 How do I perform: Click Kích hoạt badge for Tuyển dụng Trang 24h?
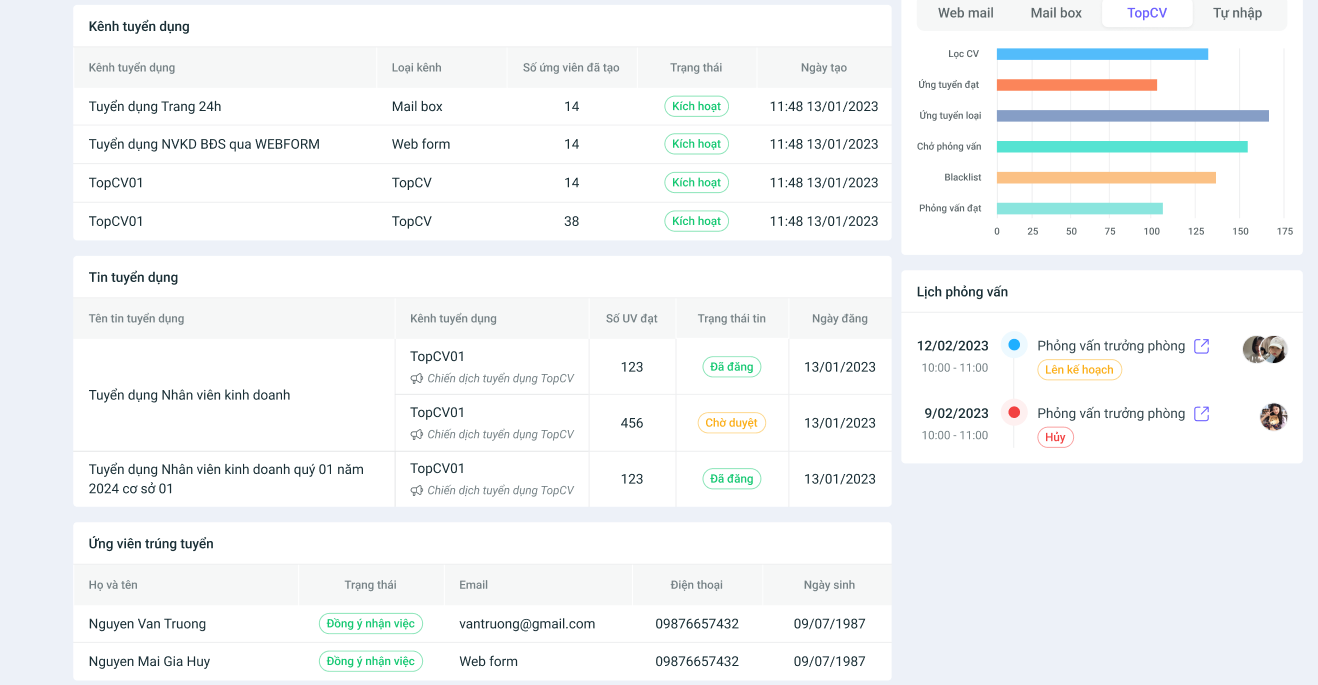(x=696, y=106)
